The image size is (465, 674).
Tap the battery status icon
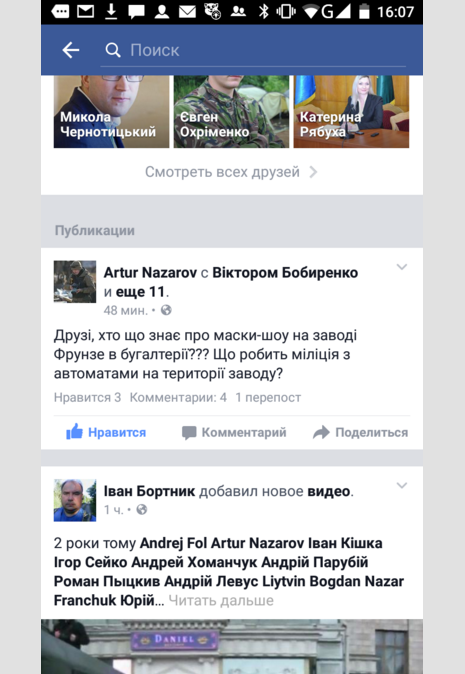click(364, 12)
